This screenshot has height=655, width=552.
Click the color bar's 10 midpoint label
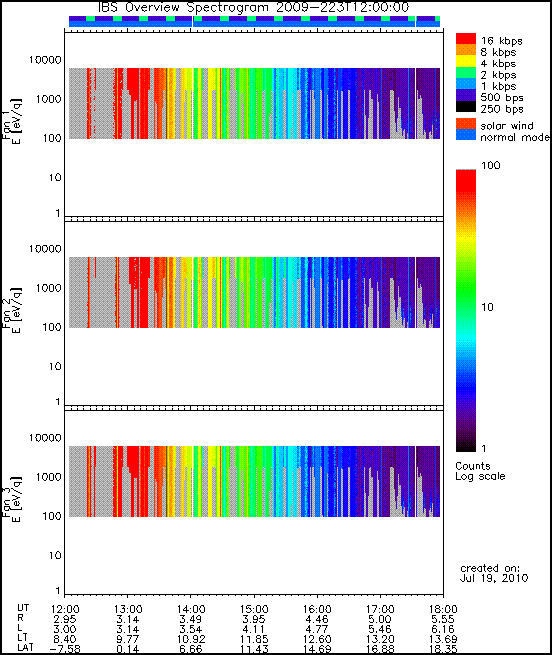click(x=488, y=307)
